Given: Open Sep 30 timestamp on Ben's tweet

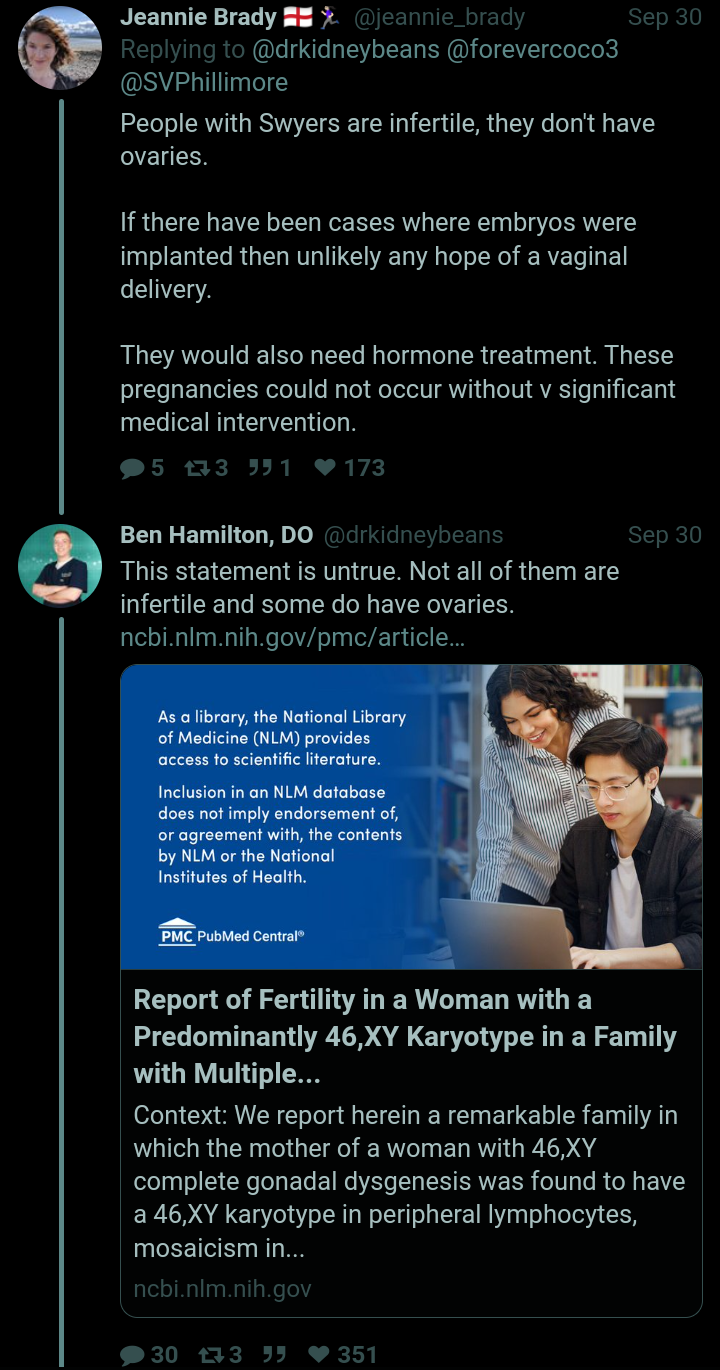Looking at the screenshot, I should click(x=664, y=535).
